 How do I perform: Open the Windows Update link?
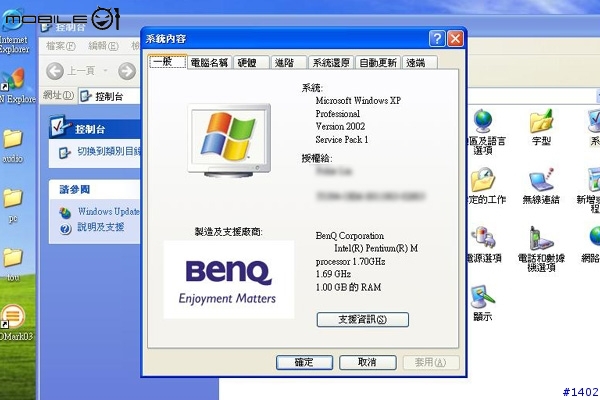click(109, 211)
